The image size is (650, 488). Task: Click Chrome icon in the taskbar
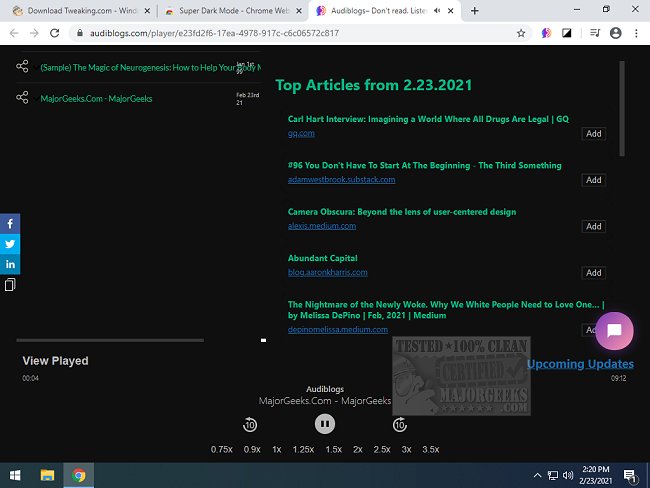coord(79,475)
